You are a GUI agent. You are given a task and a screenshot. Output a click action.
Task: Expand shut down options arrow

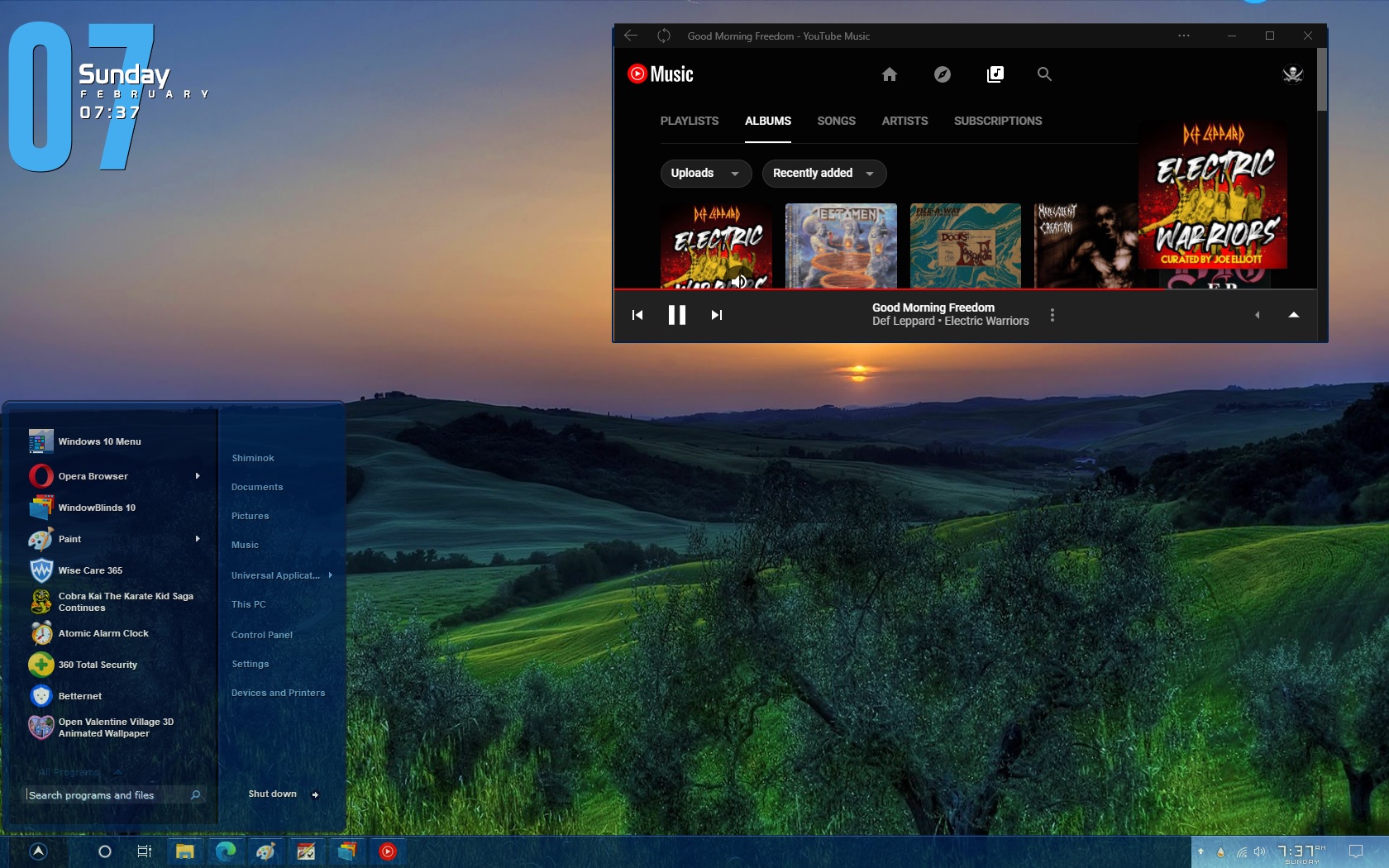pyautogui.click(x=315, y=794)
